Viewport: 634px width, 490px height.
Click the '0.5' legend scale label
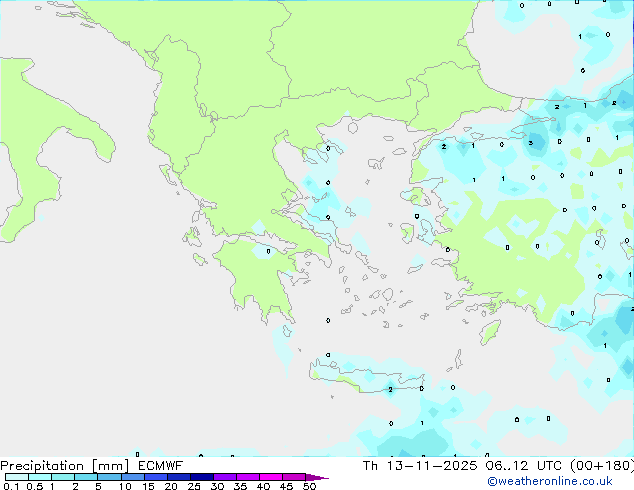pyautogui.click(x=35, y=486)
